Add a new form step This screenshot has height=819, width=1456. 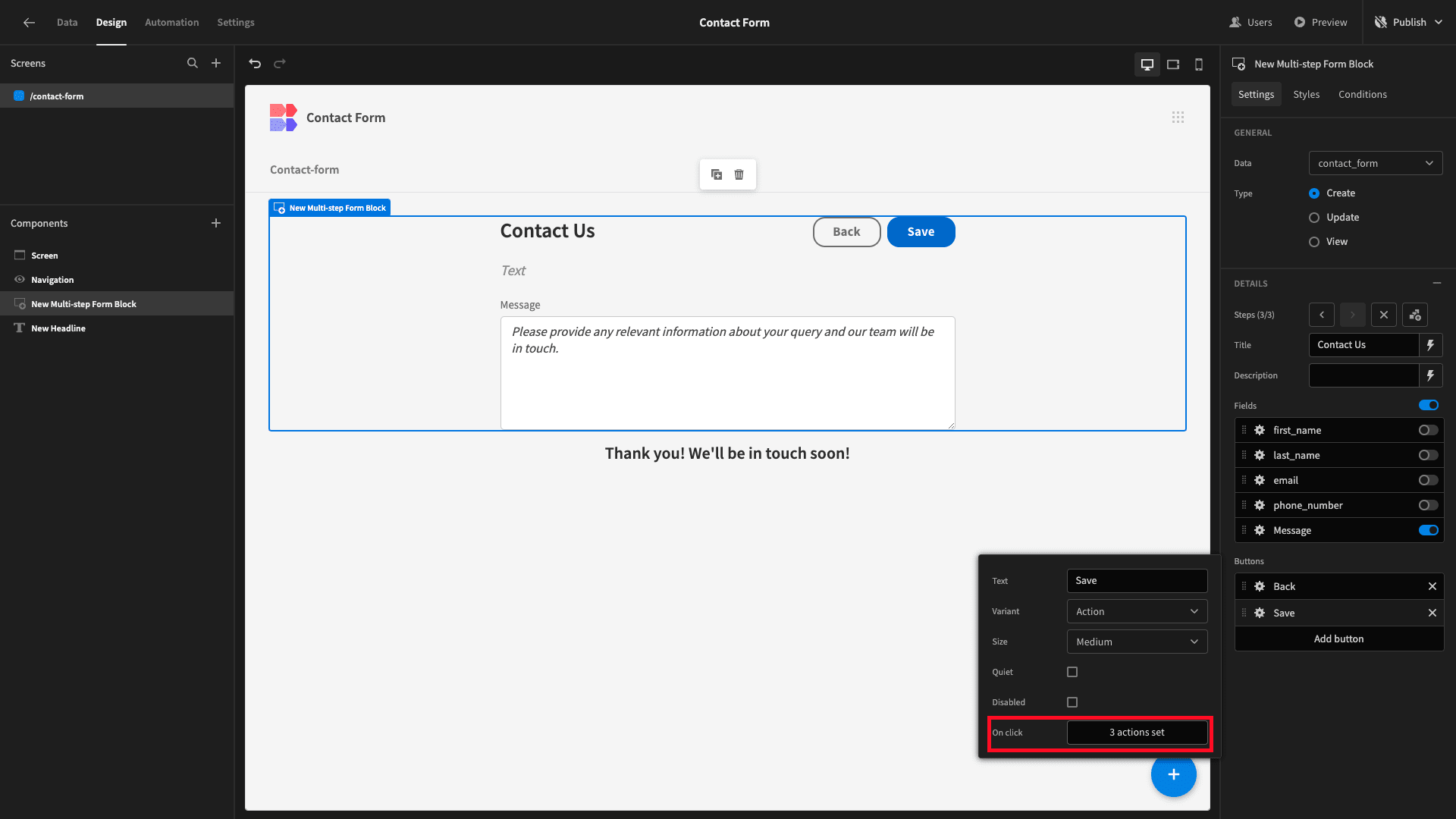point(1415,315)
